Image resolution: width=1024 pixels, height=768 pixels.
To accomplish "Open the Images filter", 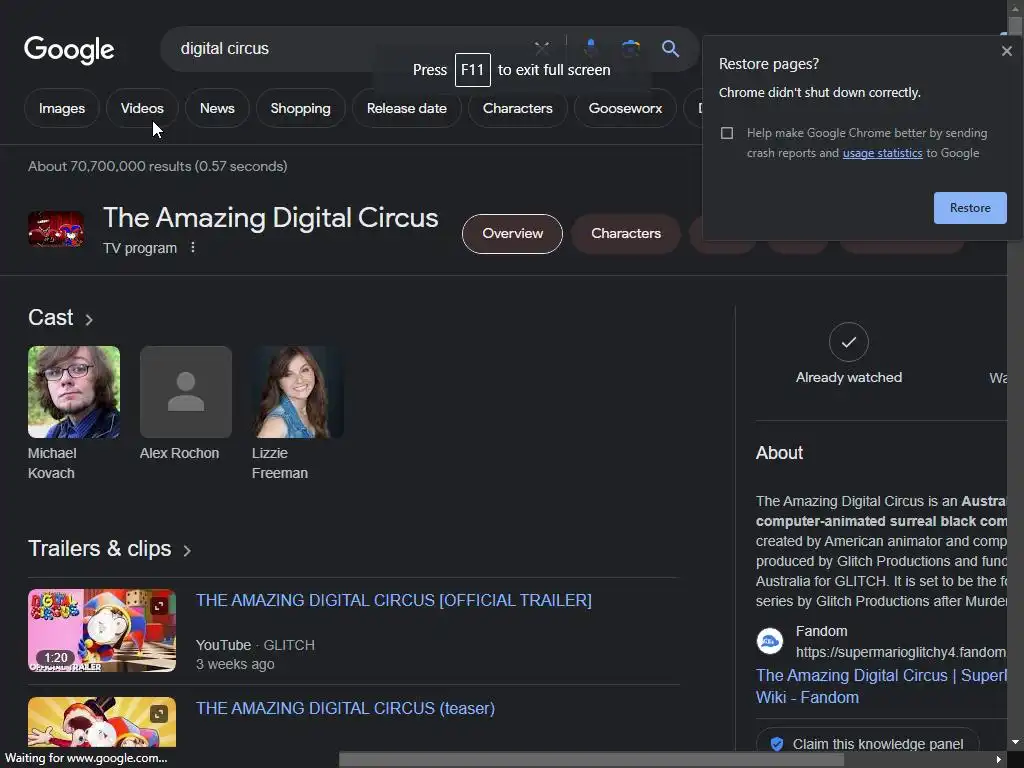I will [x=61, y=108].
